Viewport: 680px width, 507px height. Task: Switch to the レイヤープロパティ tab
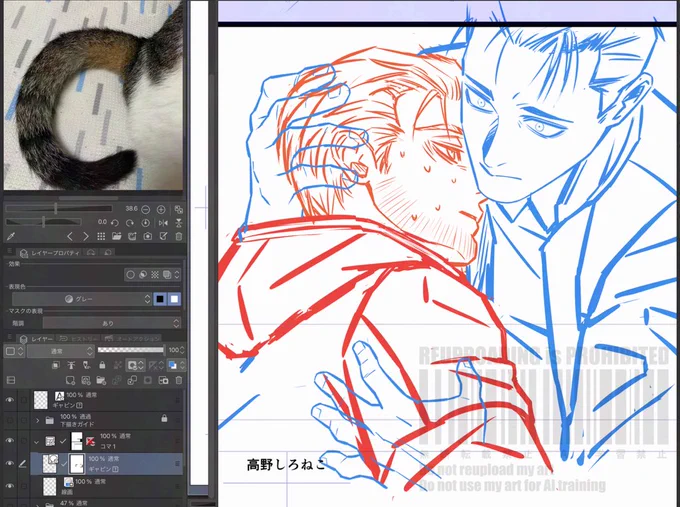pos(51,253)
